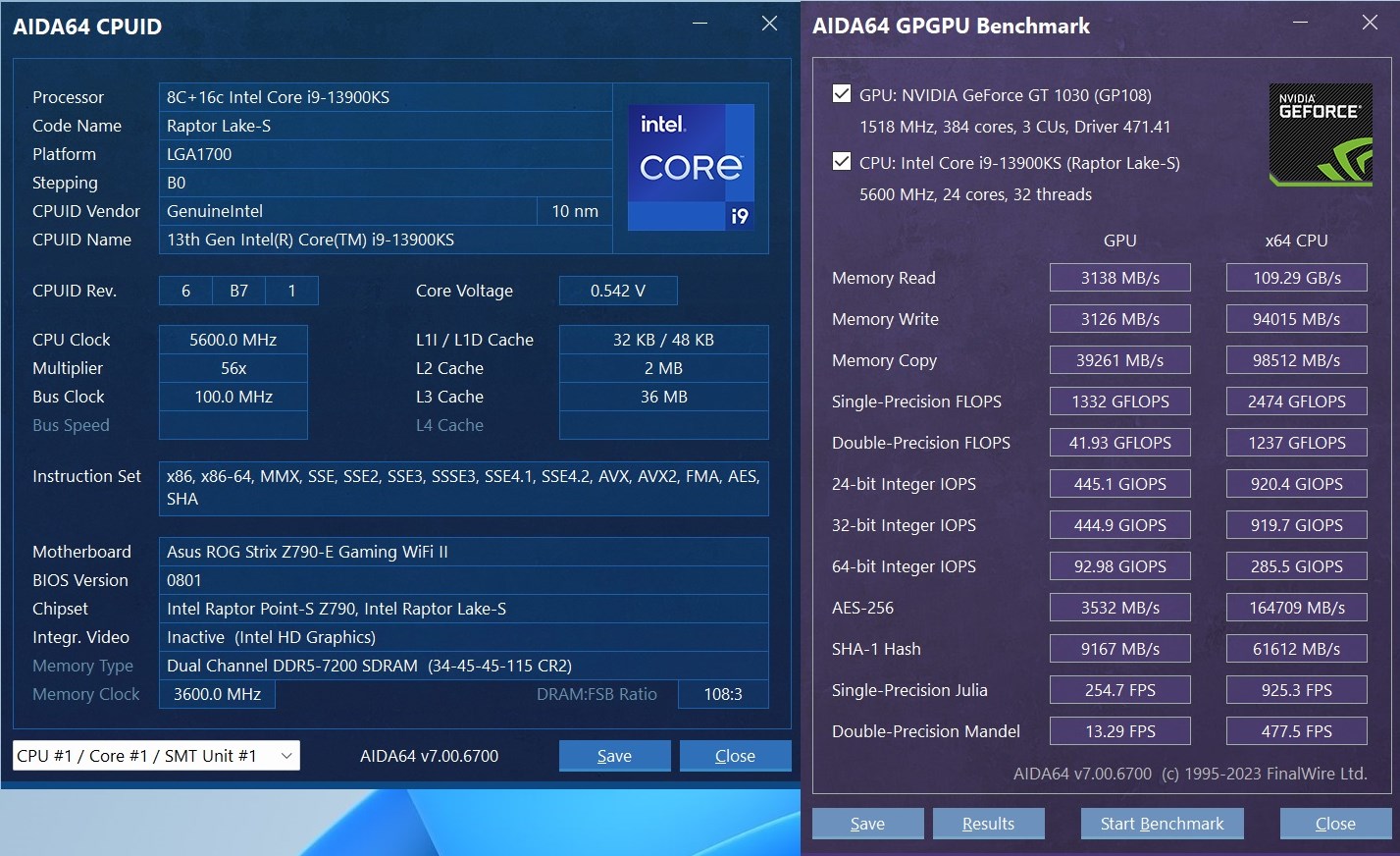Viewport: 1400px width, 856px height.
Task: Click the L4 Cache label
Action: pyautogui.click(x=449, y=425)
